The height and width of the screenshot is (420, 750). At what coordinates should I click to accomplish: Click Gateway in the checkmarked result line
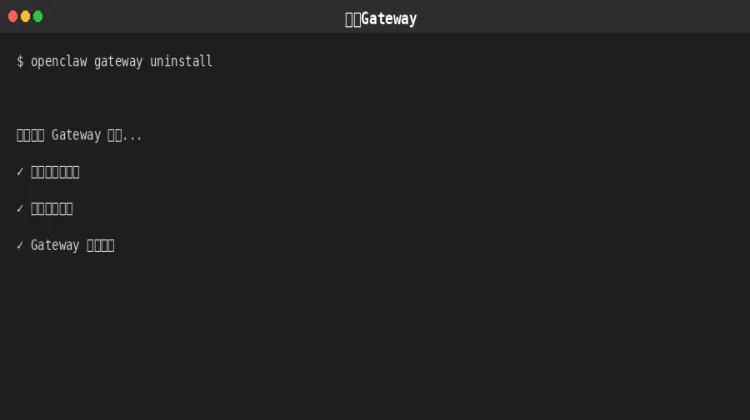55,246
